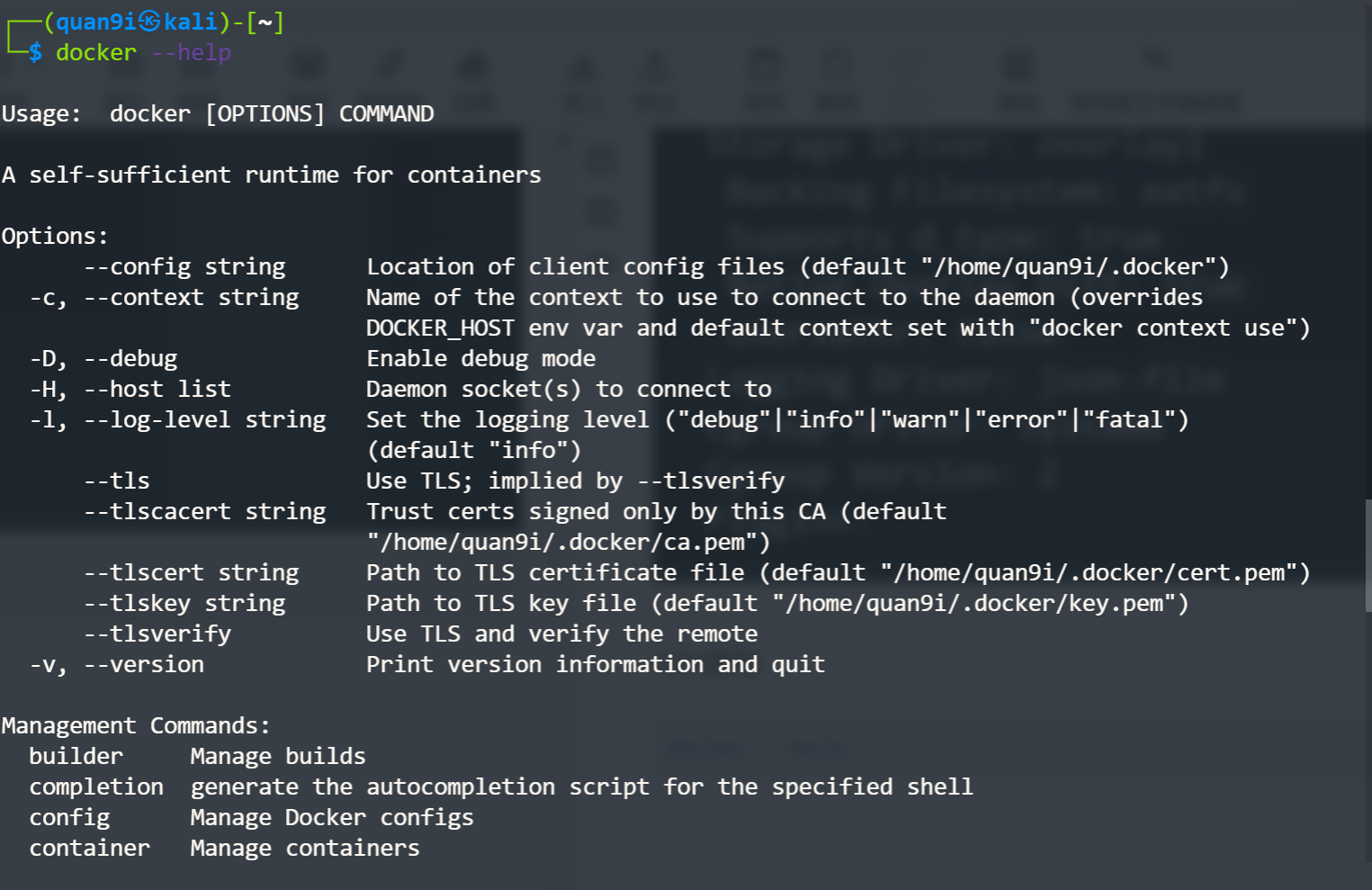Click the "--tlscert string" option
The height and width of the screenshot is (890, 1372).
[x=191, y=573]
